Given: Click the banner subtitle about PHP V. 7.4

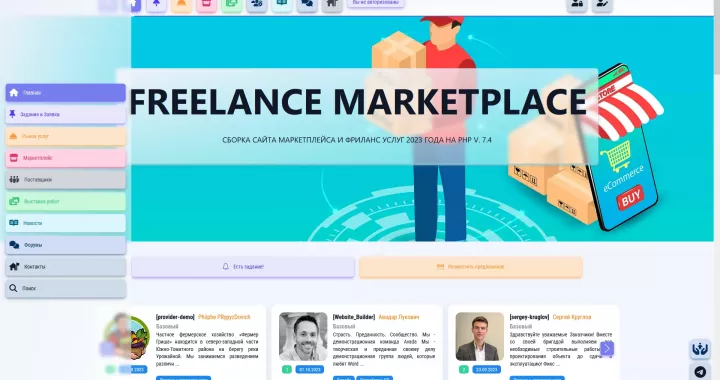Looking at the screenshot, I should (x=357, y=140).
